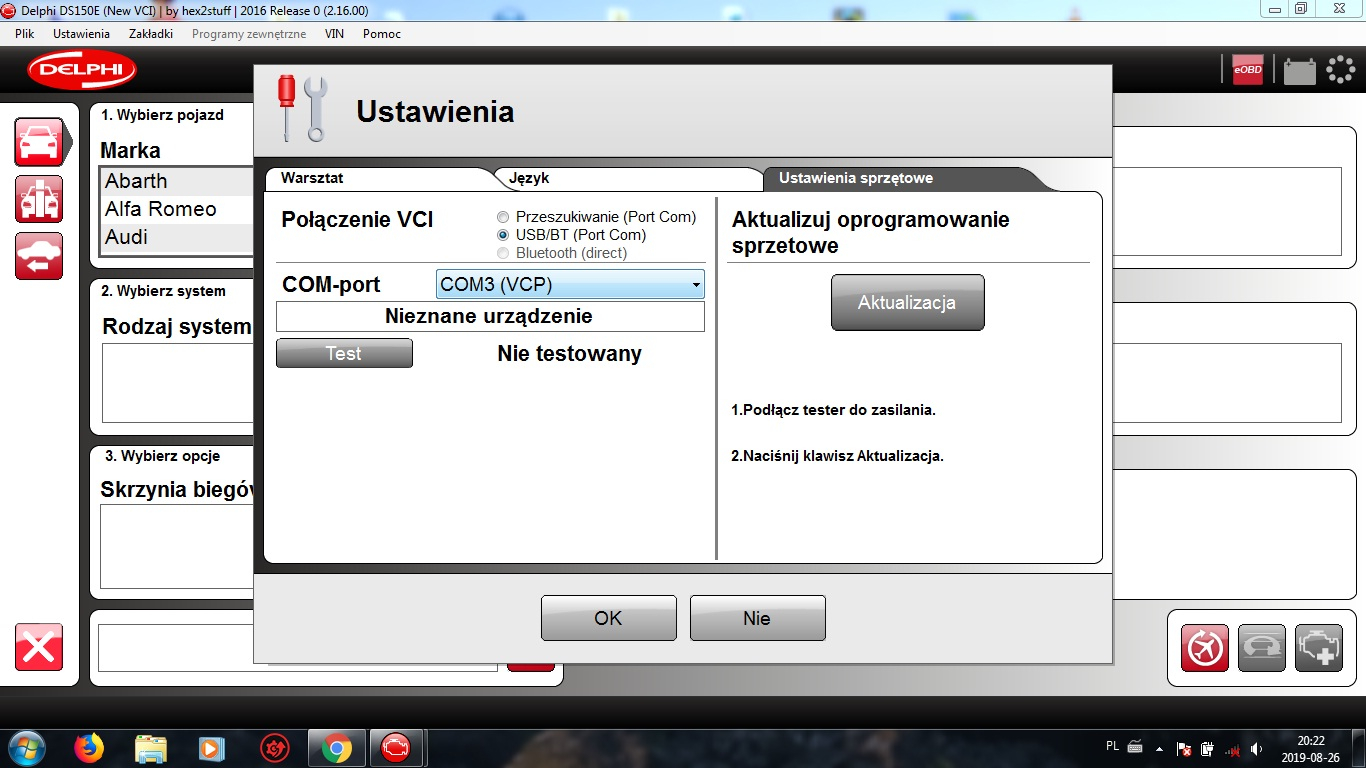Click the car with back arrow sidebar icon
This screenshot has width=1366, height=768.
point(39,256)
